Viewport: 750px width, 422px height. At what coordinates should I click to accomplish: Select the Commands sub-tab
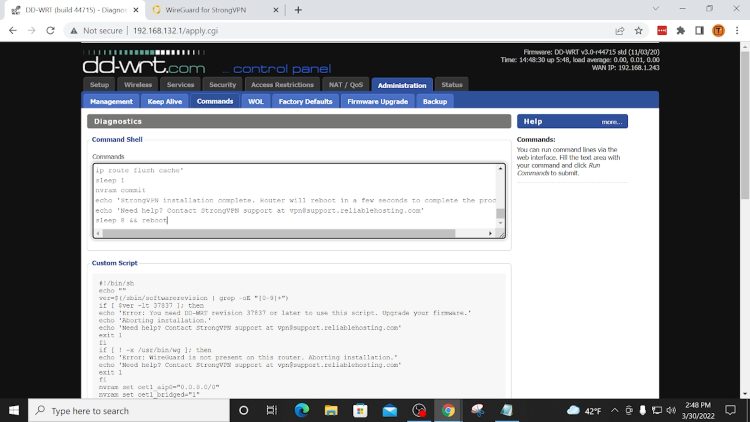click(215, 101)
